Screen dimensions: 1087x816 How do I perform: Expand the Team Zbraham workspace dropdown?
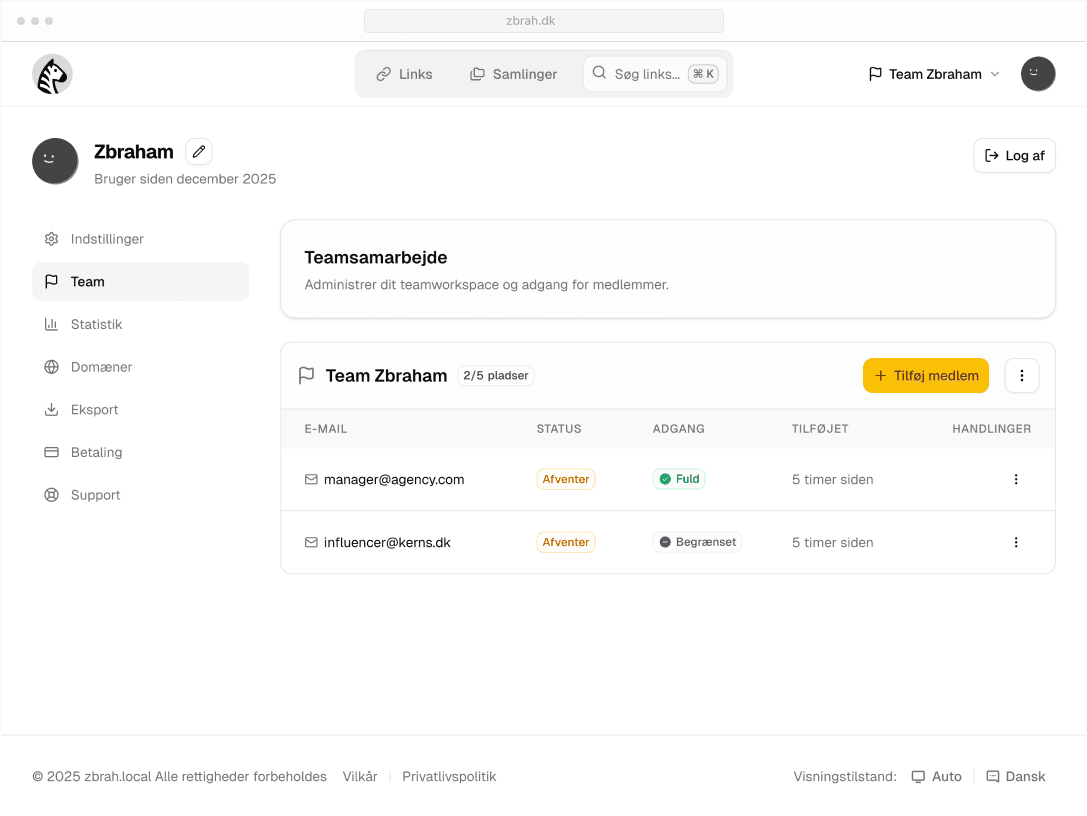[933, 74]
